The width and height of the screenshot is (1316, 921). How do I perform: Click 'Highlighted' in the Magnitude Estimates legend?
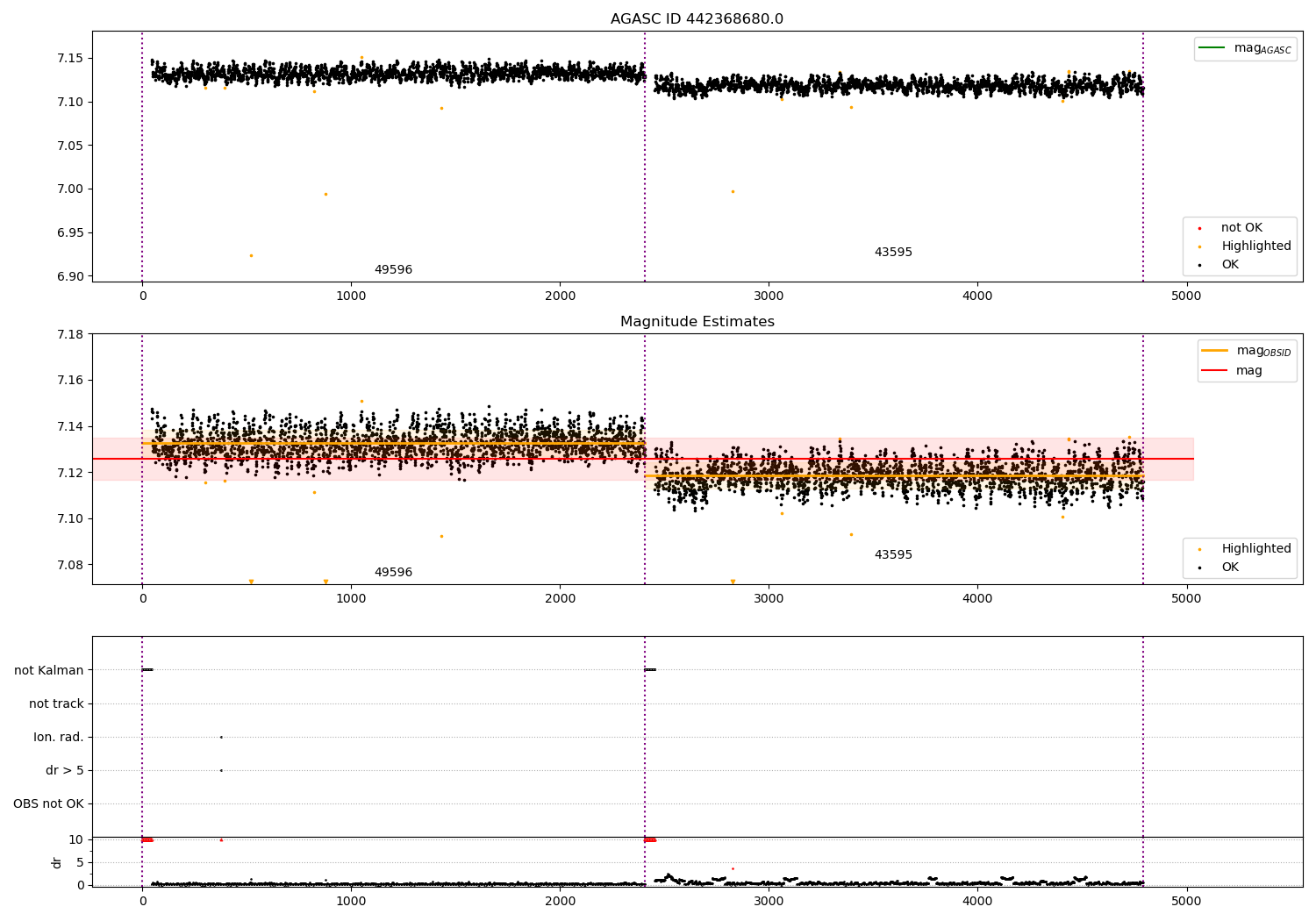pos(1256,549)
